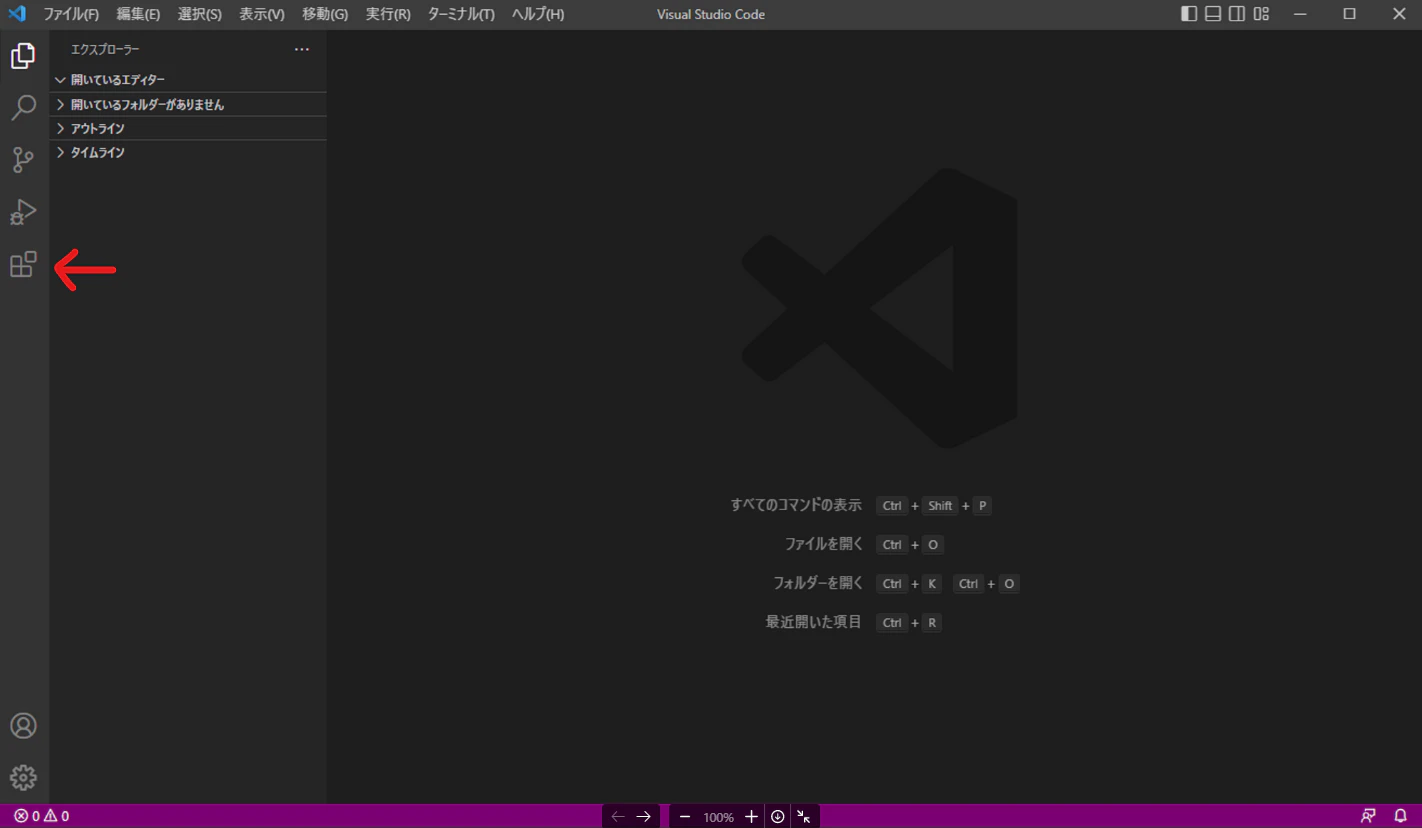This screenshot has width=1422, height=828.
Task: Open the ターミナル(T) menu
Action: click(x=461, y=14)
